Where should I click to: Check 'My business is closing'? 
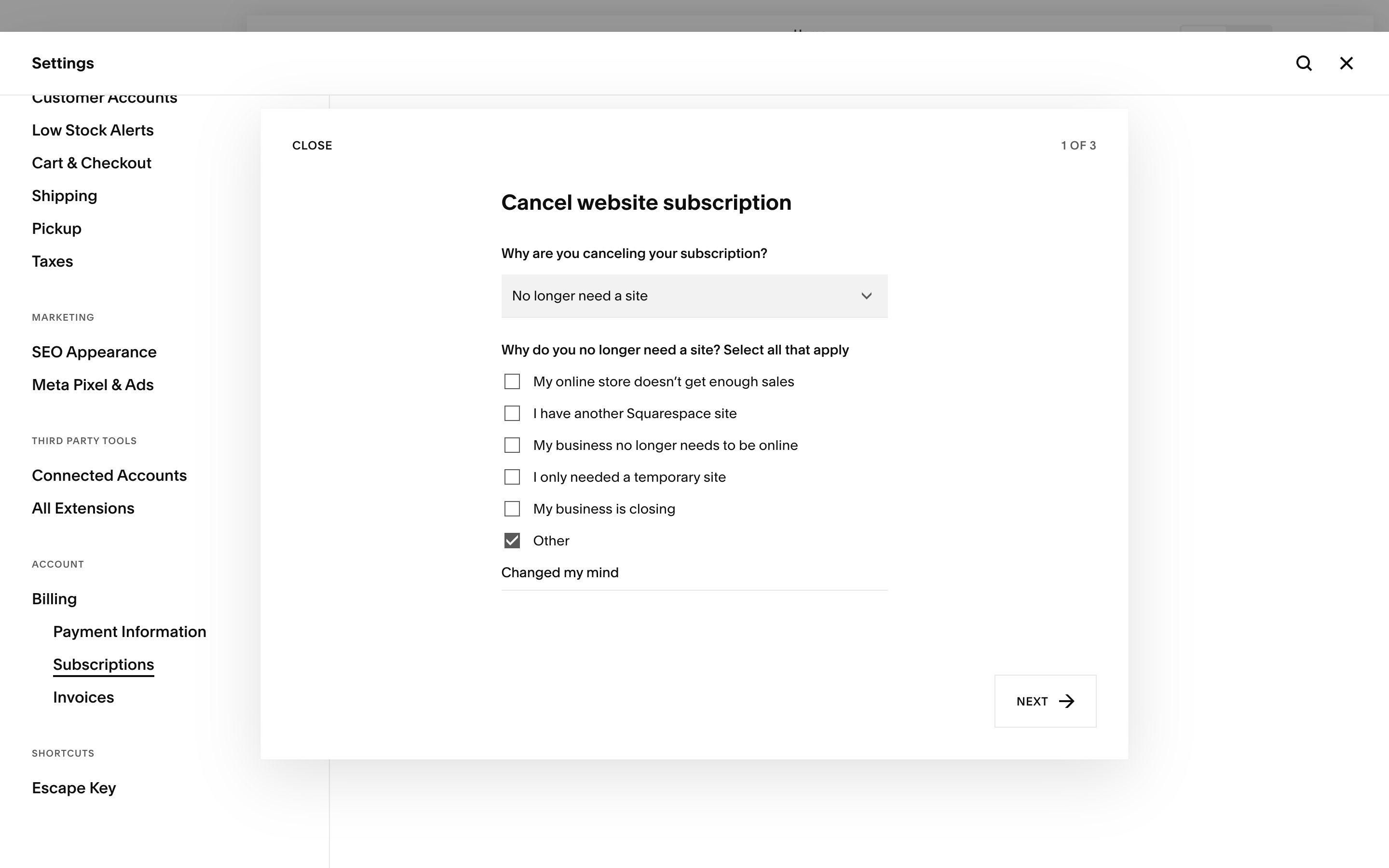(x=512, y=509)
